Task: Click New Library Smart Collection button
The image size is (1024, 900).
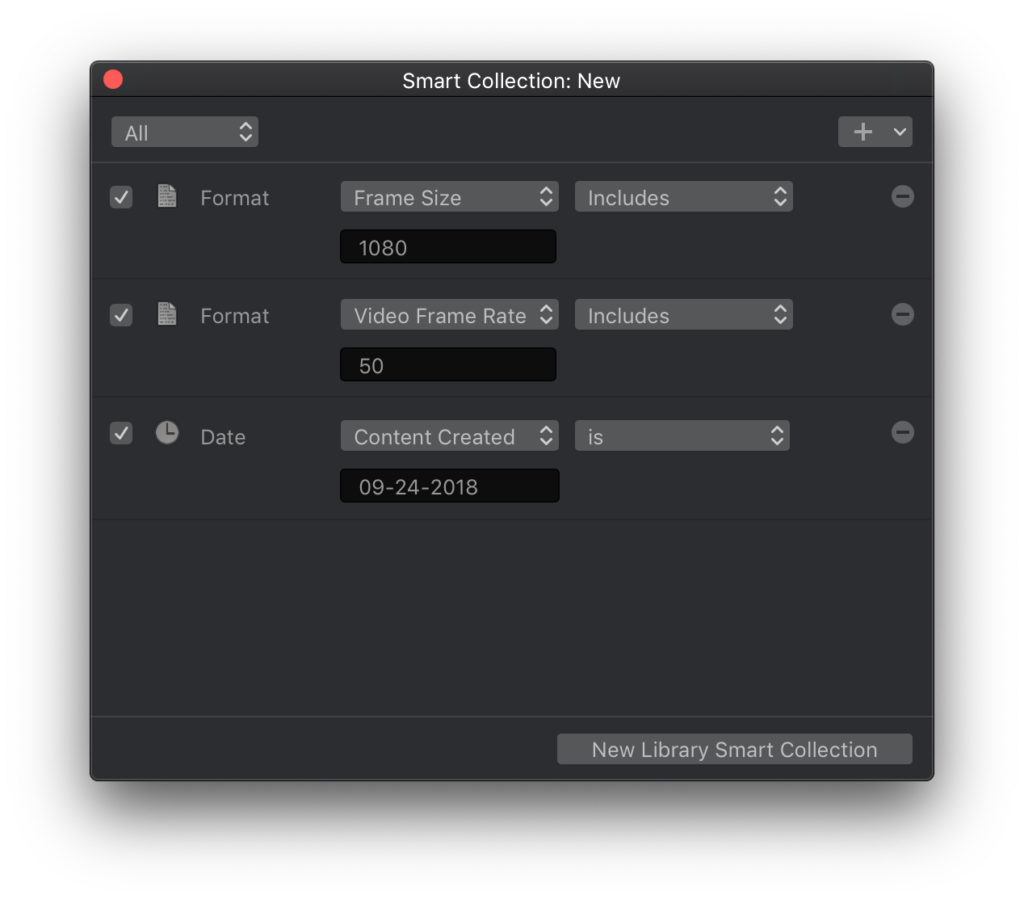Action: click(734, 749)
